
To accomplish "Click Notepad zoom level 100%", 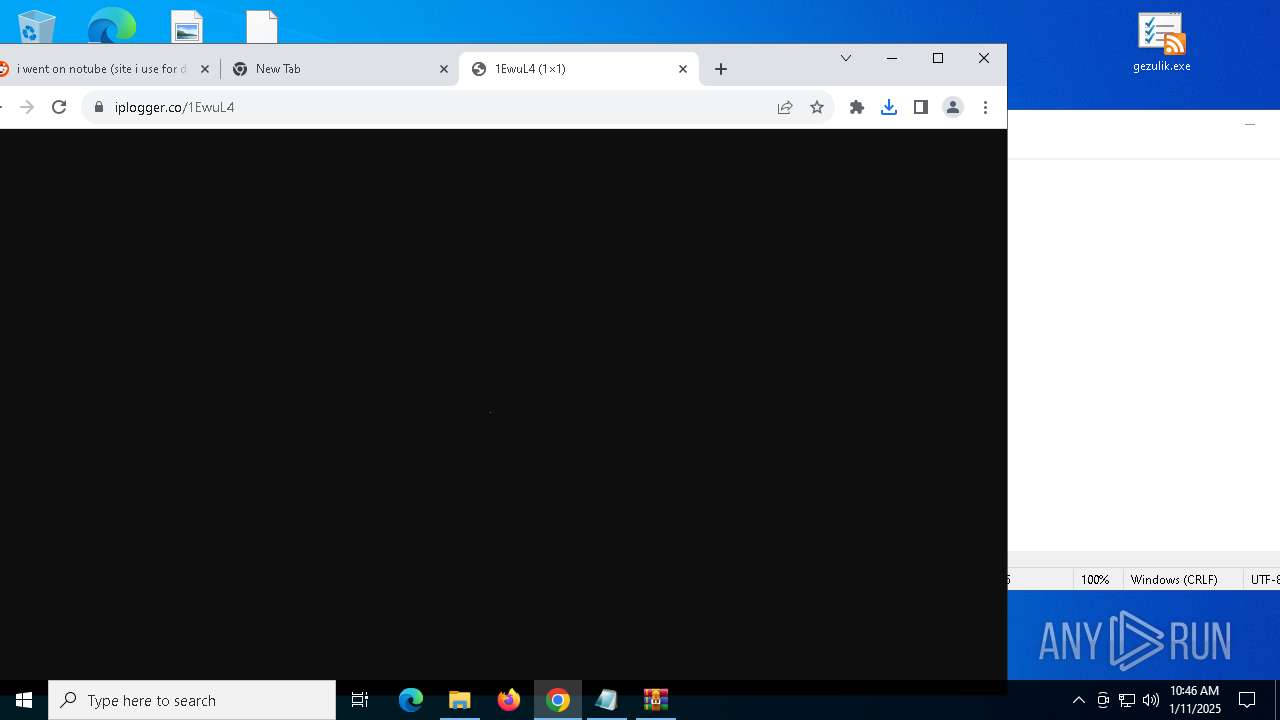I will (1095, 580).
